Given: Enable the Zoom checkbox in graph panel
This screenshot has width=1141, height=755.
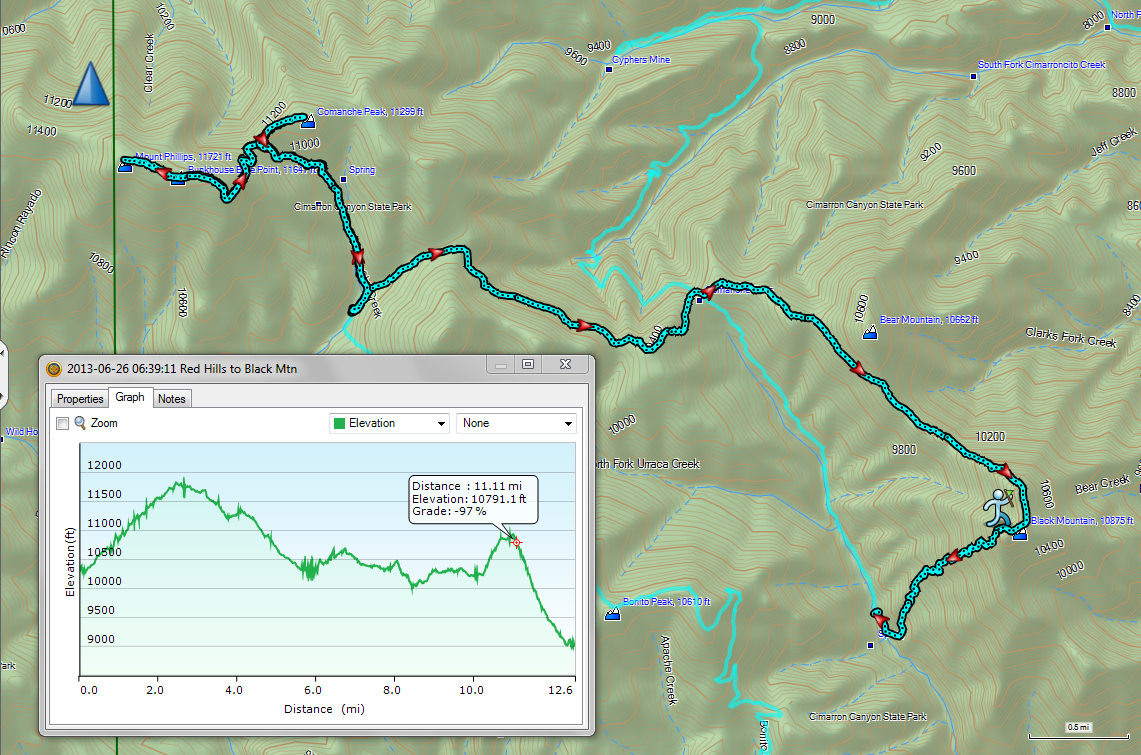Looking at the screenshot, I should coord(62,424).
